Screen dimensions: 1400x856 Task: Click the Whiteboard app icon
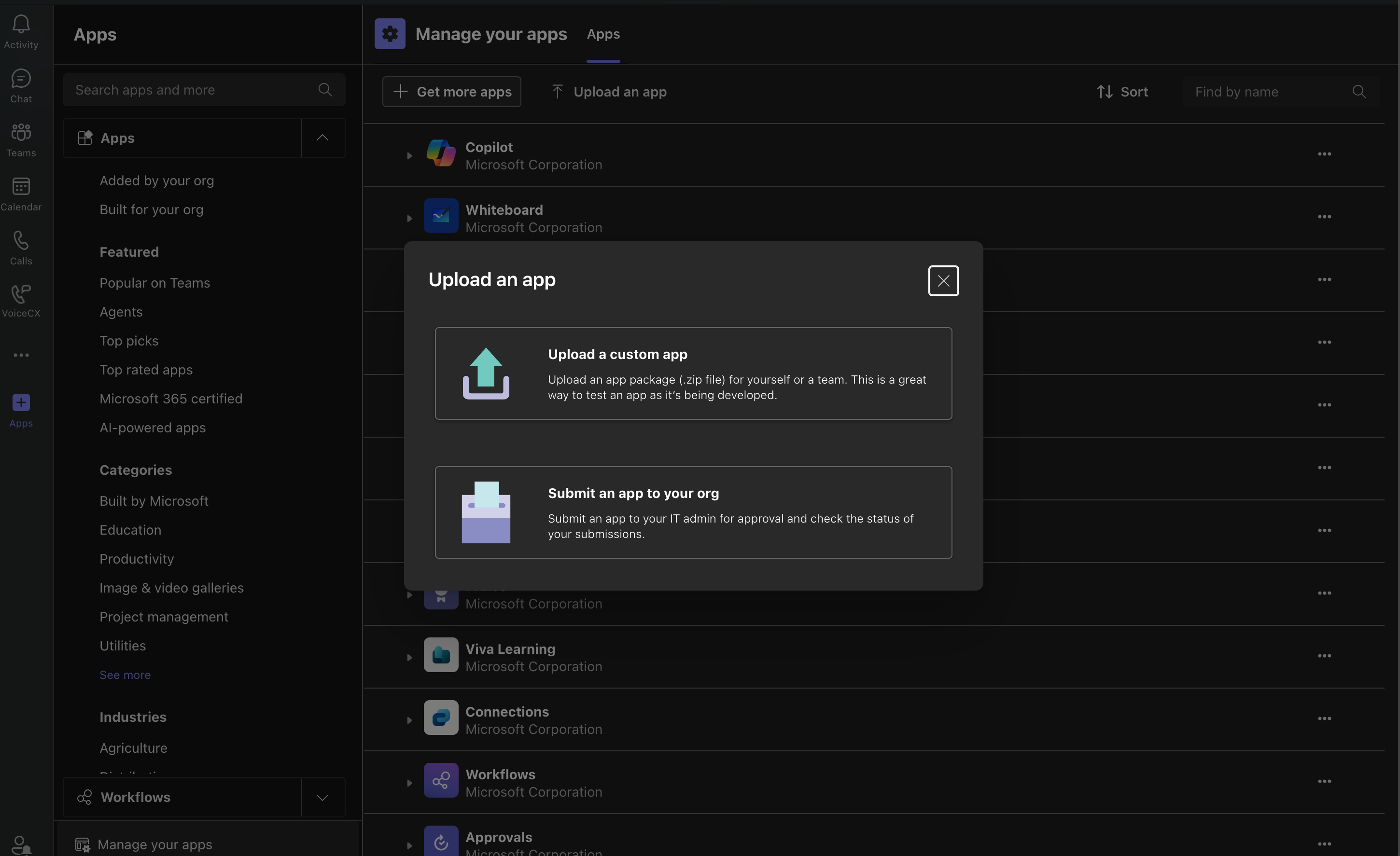click(441, 216)
